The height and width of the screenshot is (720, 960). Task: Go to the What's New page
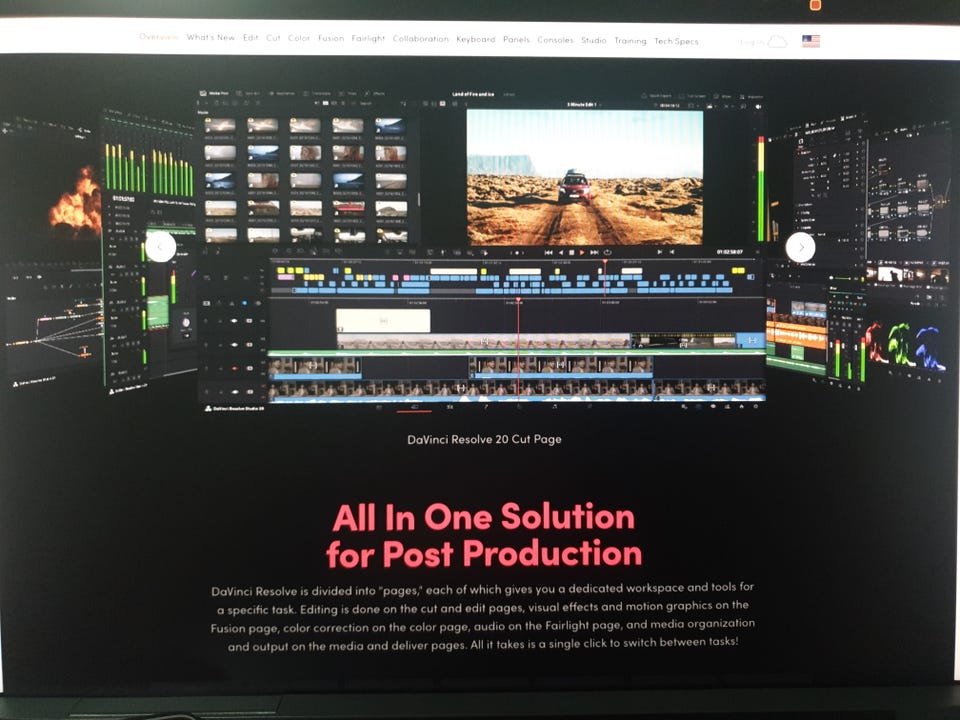(x=211, y=37)
